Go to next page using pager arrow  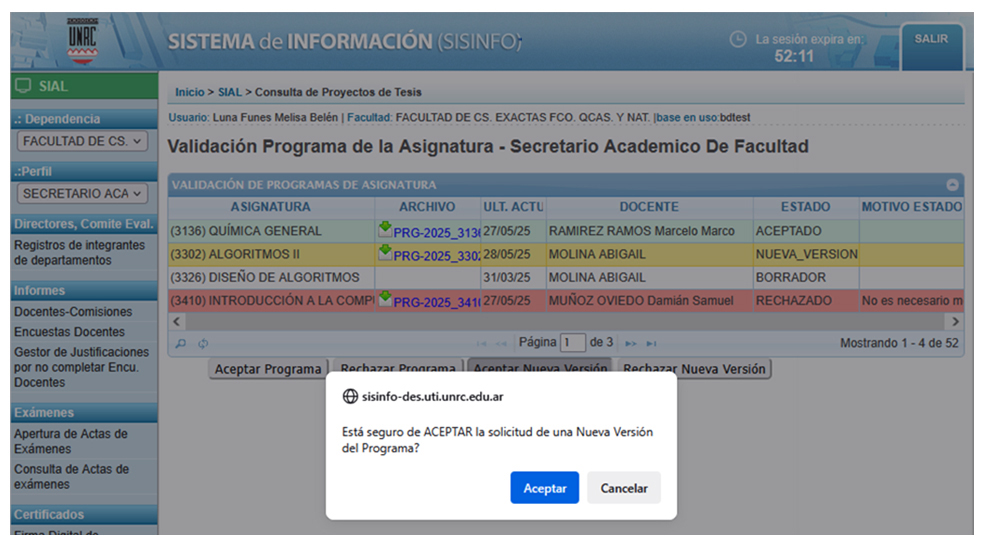(x=630, y=344)
